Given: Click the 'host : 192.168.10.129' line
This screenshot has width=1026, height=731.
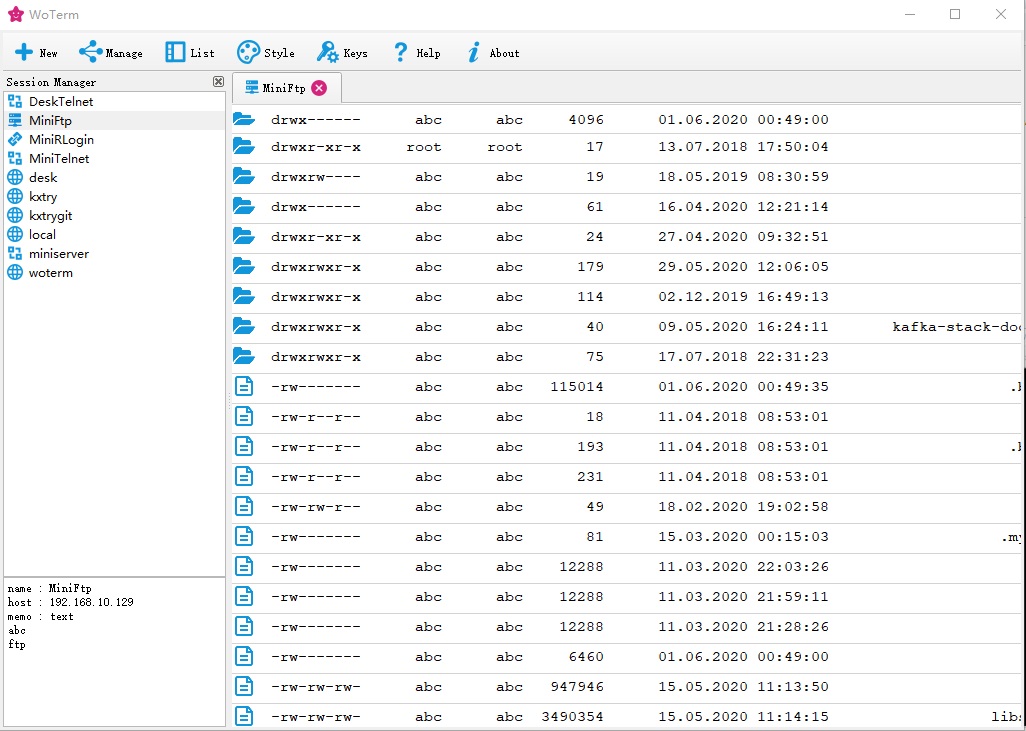Looking at the screenshot, I should (71, 602).
